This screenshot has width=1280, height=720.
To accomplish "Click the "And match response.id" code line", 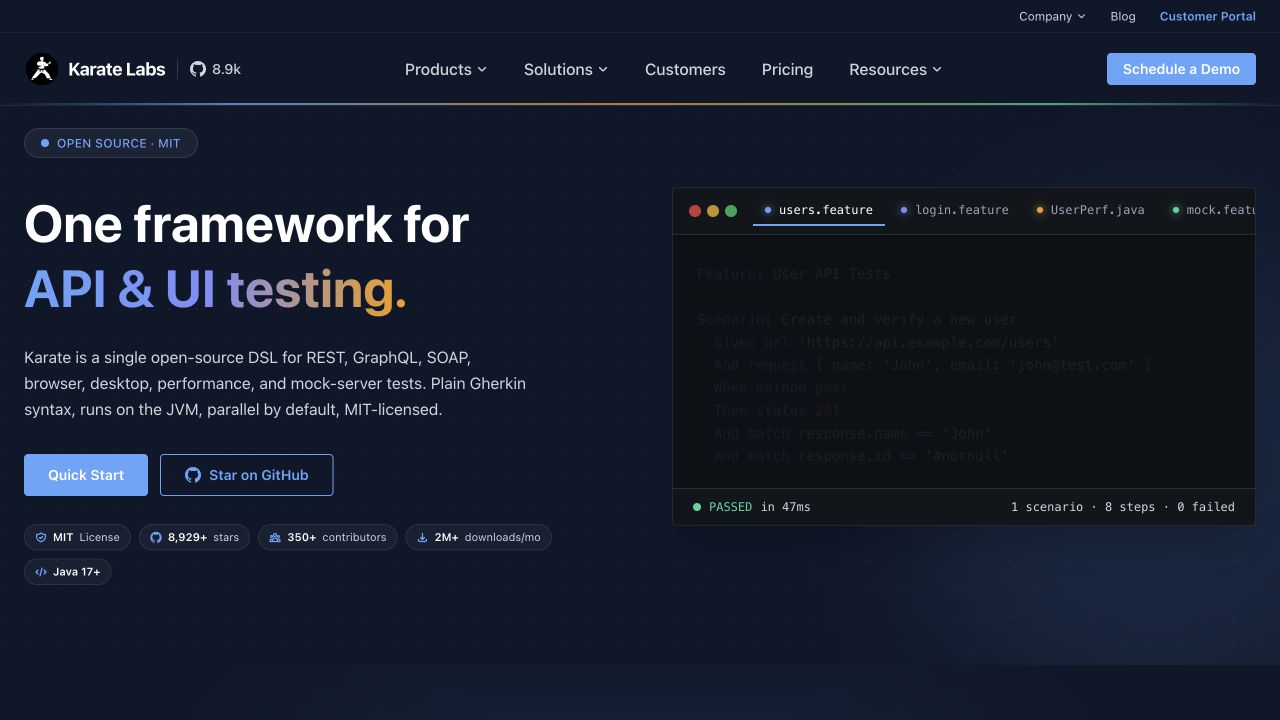I will click(x=861, y=456).
